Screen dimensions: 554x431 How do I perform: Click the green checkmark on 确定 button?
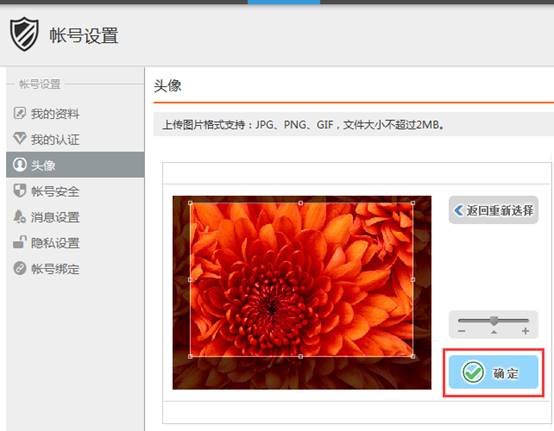[x=473, y=372]
